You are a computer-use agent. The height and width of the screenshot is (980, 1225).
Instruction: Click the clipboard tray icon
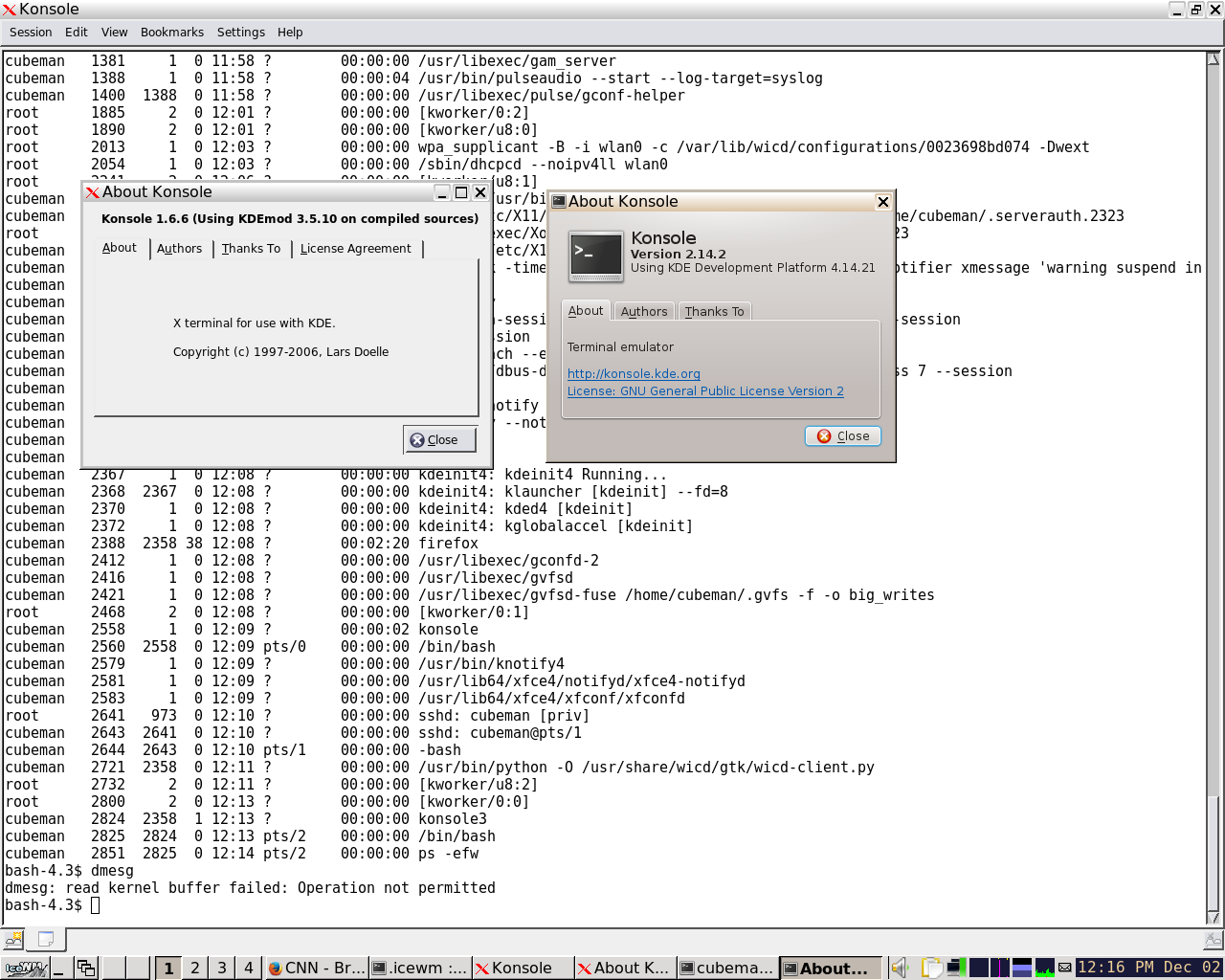[931, 968]
